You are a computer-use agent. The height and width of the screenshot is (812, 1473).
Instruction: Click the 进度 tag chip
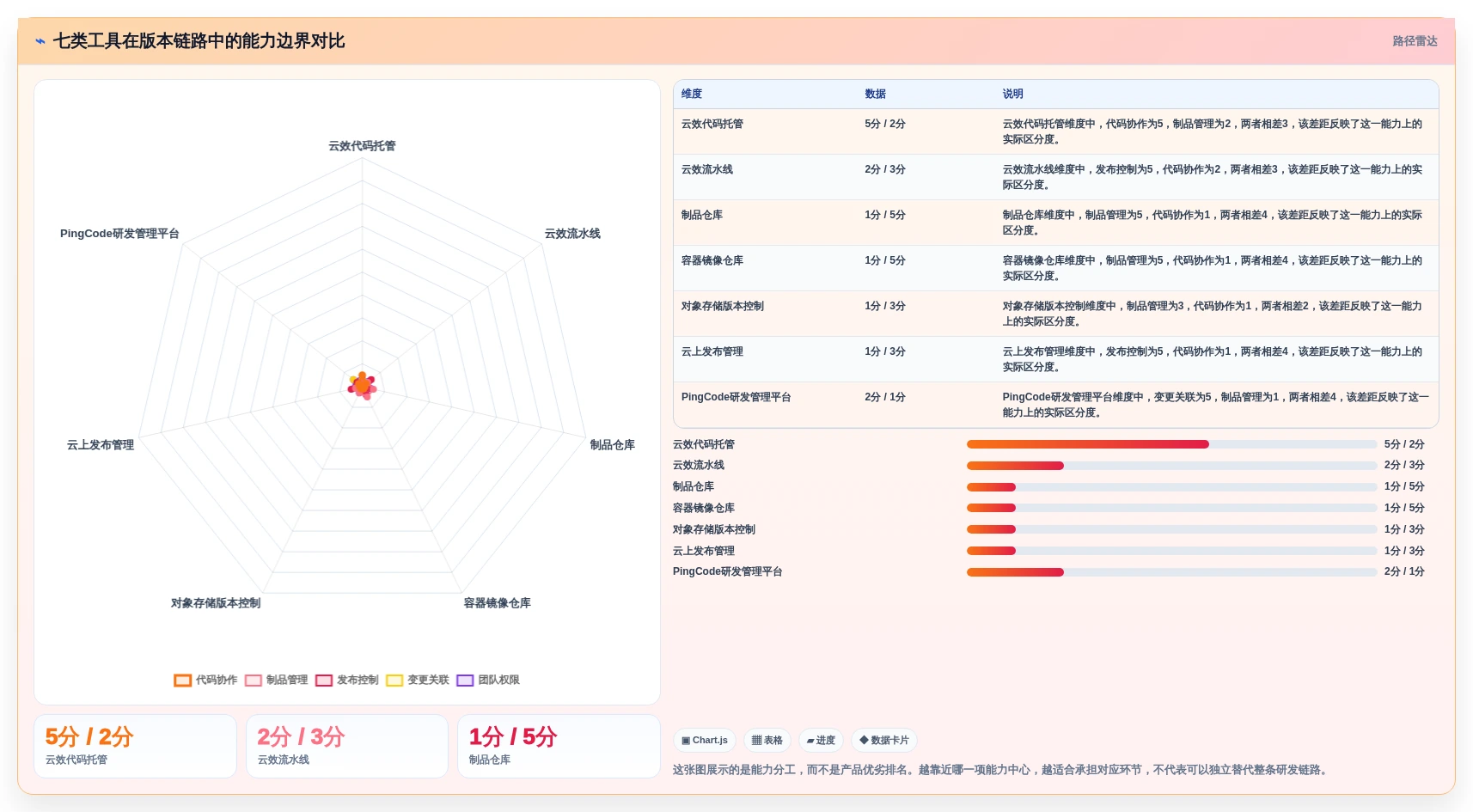tap(821, 740)
